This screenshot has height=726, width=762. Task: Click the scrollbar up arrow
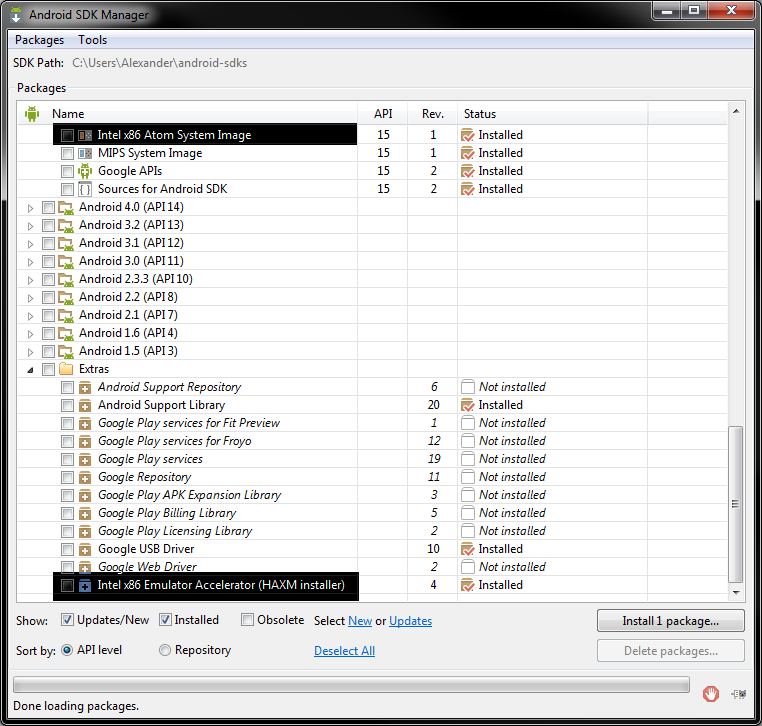point(736,111)
